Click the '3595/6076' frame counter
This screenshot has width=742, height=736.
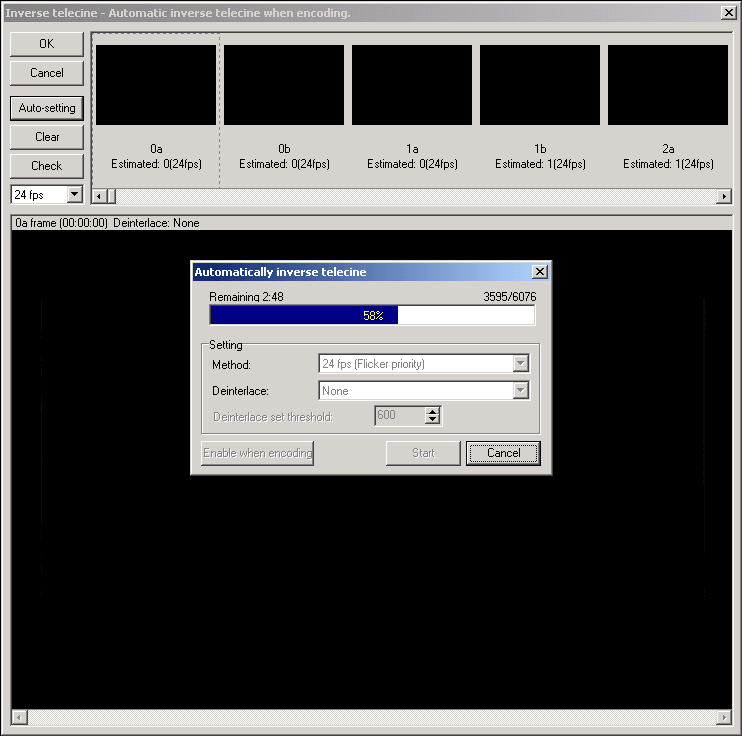coord(510,297)
